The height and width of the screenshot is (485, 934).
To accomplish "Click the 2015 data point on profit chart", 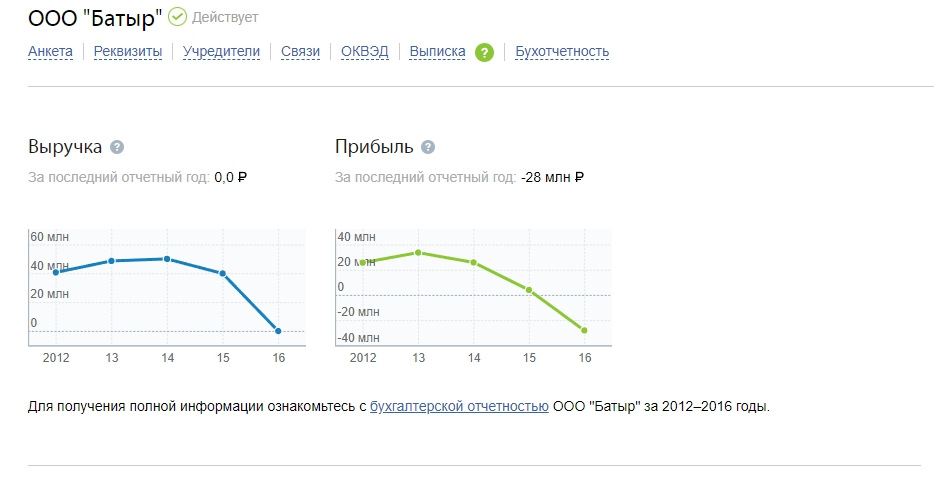I will pyautogui.click(x=529, y=290).
